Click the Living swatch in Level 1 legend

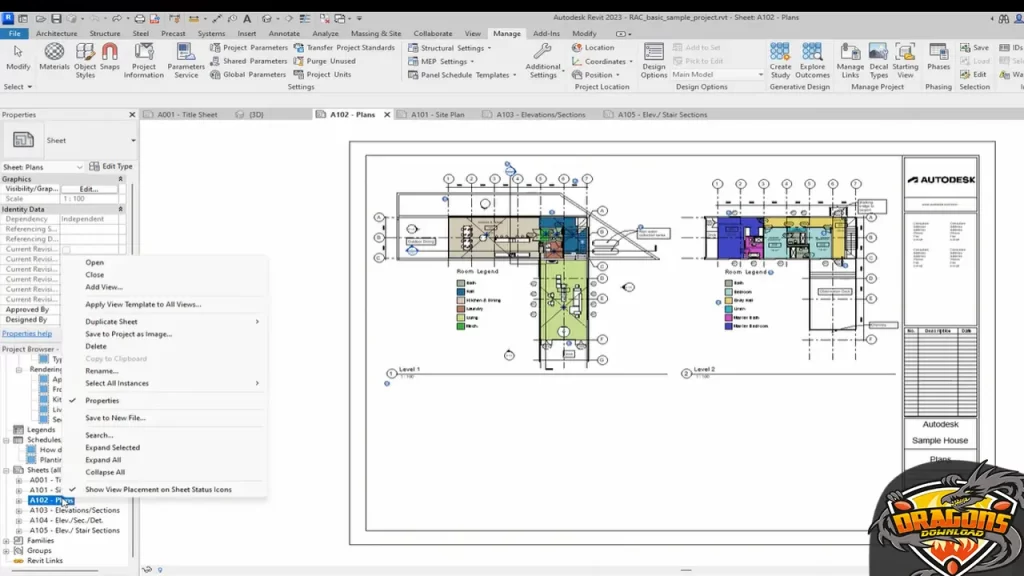coord(460,317)
